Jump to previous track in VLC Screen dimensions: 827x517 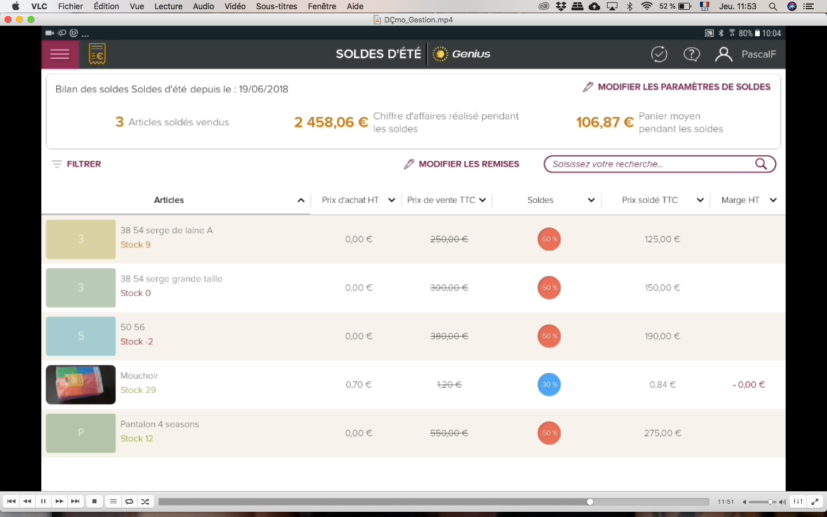click(x=11, y=501)
